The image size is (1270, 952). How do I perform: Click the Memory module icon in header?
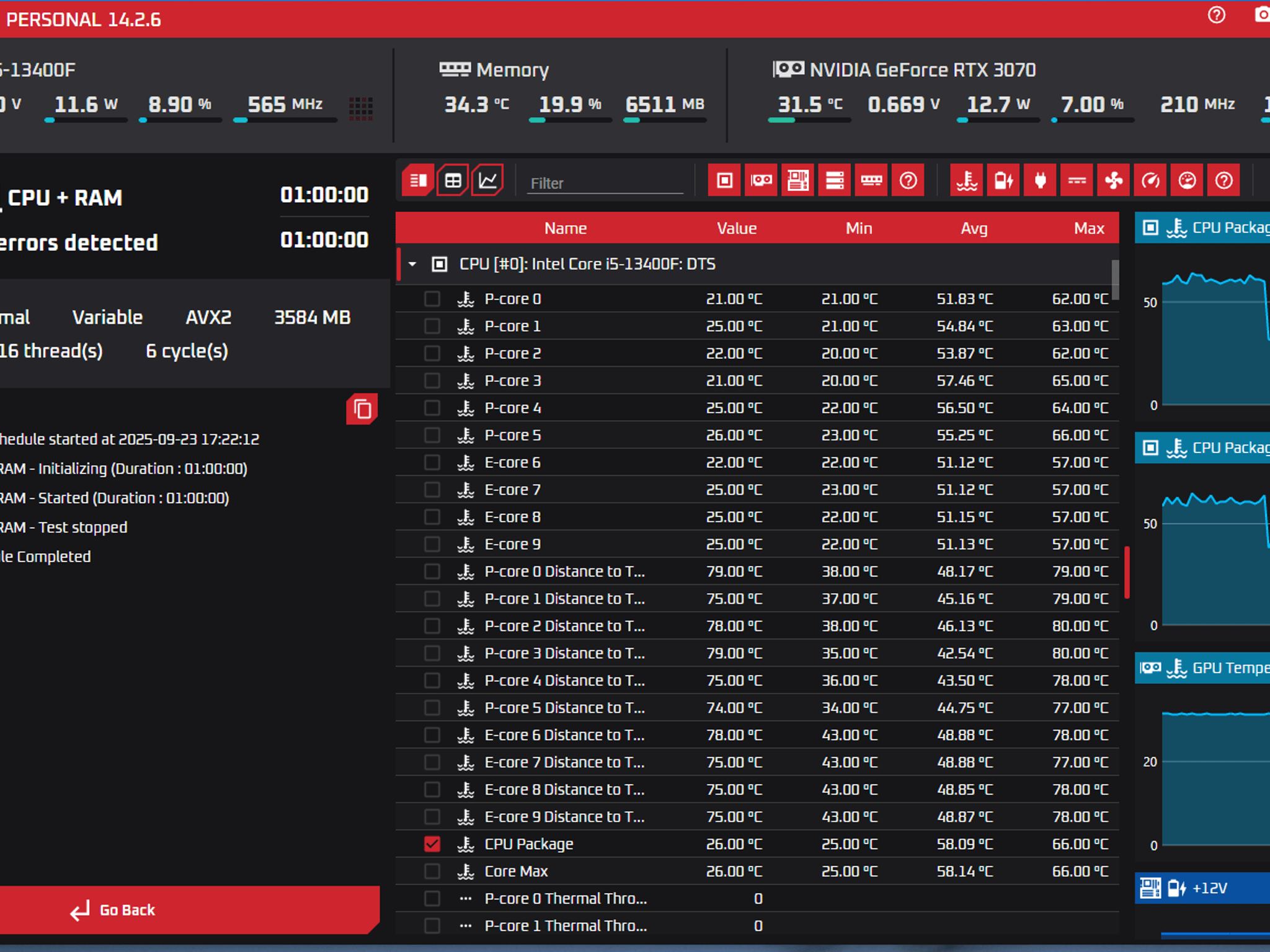click(455, 69)
